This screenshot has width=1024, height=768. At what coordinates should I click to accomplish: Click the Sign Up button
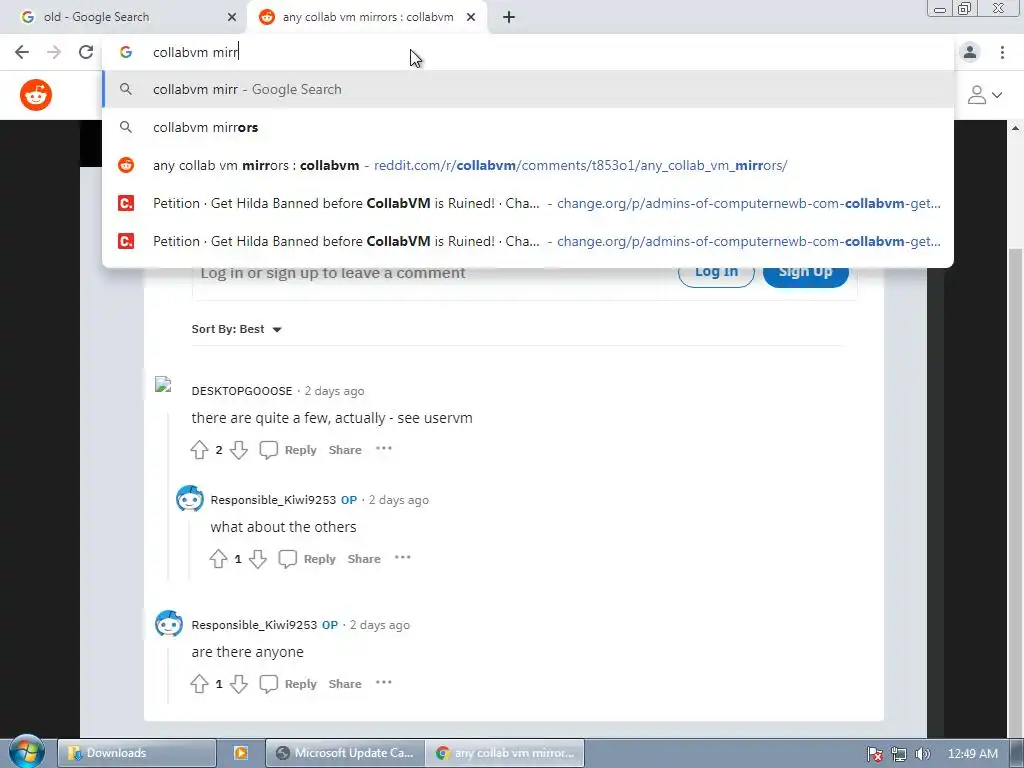pyautogui.click(x=805, y=274)
